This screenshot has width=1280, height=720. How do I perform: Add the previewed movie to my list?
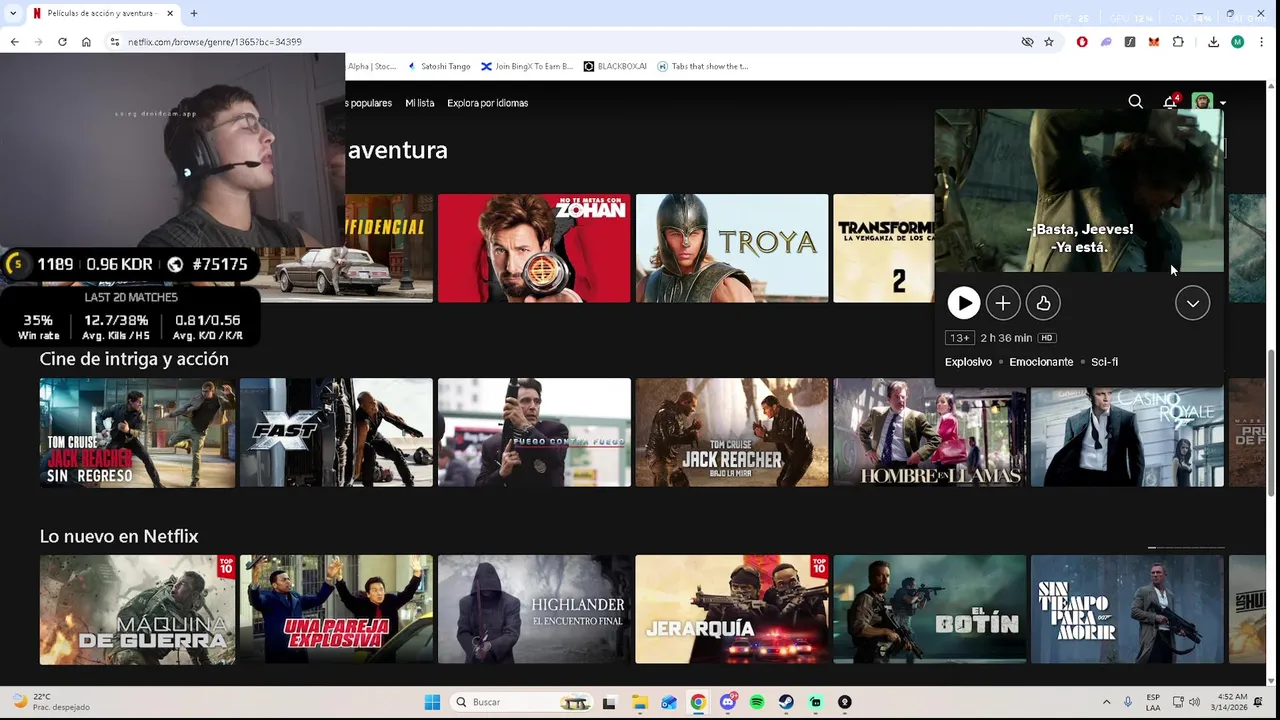click(x=1003, y=303)
